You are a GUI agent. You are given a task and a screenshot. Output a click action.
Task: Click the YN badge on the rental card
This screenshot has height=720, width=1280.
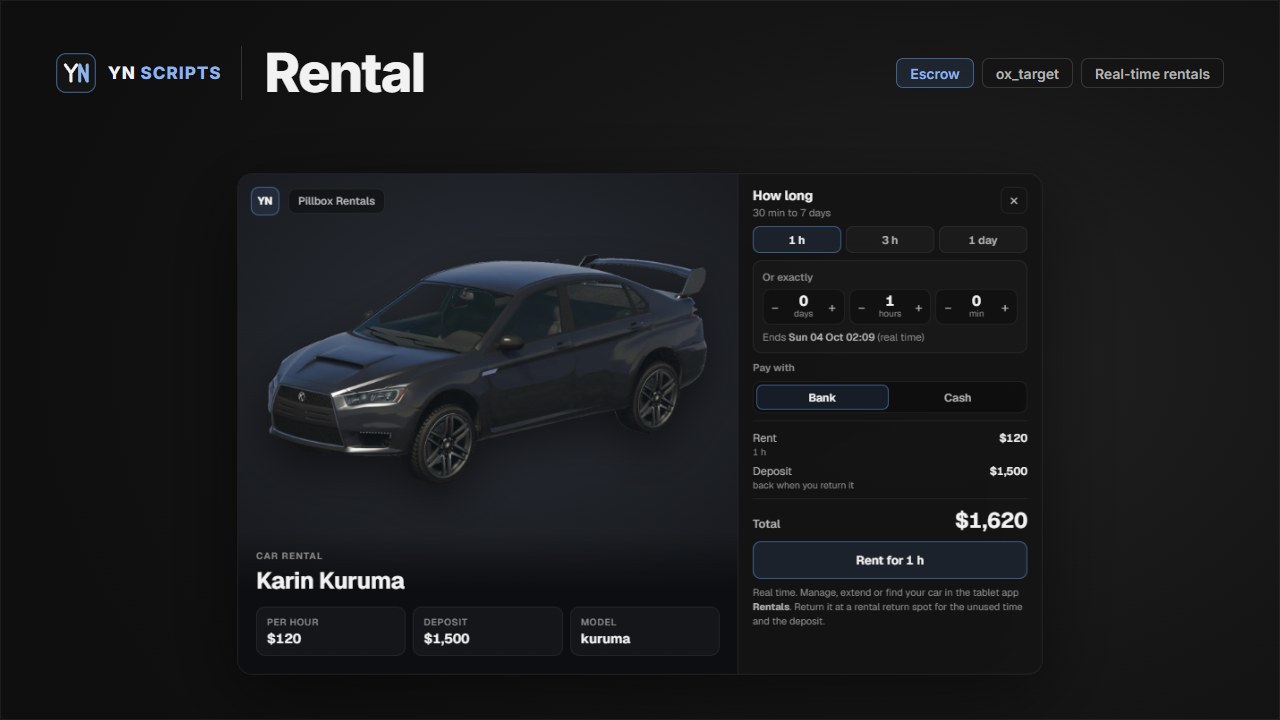coord(265,201)
